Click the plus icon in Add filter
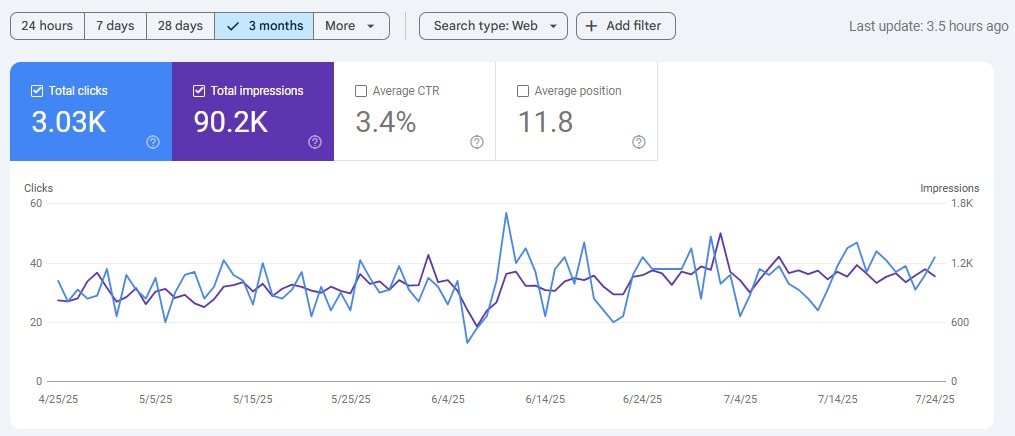 (592, 26)
